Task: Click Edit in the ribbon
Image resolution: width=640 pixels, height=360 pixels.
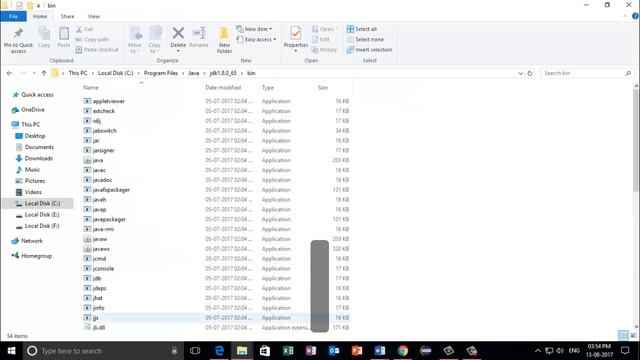Action: tap(321, 40)
